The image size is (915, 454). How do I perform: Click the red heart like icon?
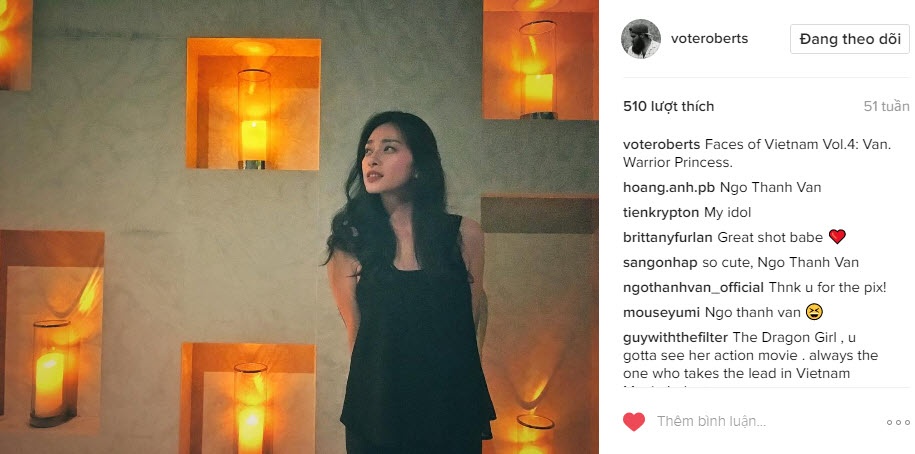(x=634, y=421)
